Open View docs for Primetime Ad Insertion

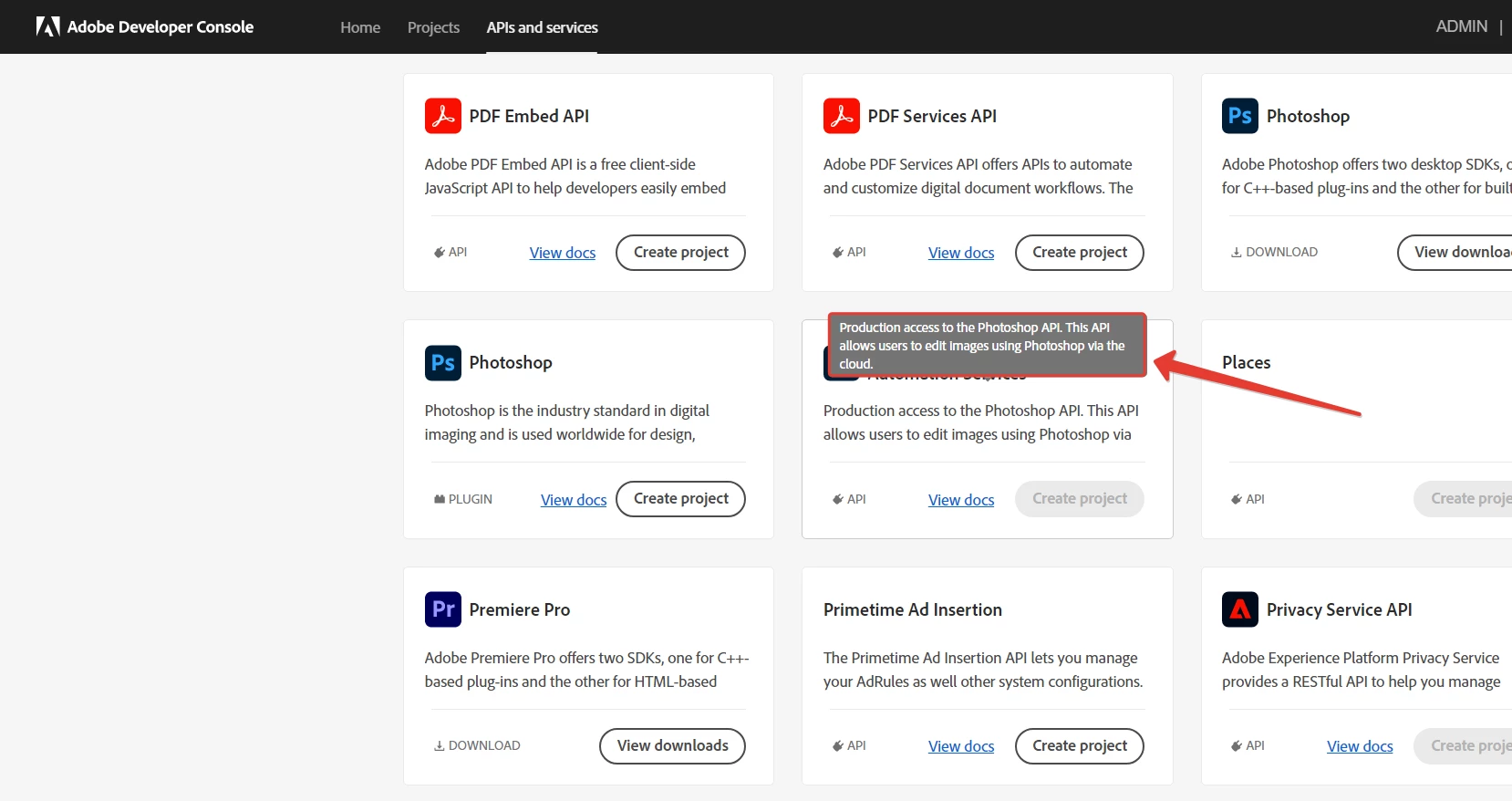pyautogui.click(x=961, y=746)
